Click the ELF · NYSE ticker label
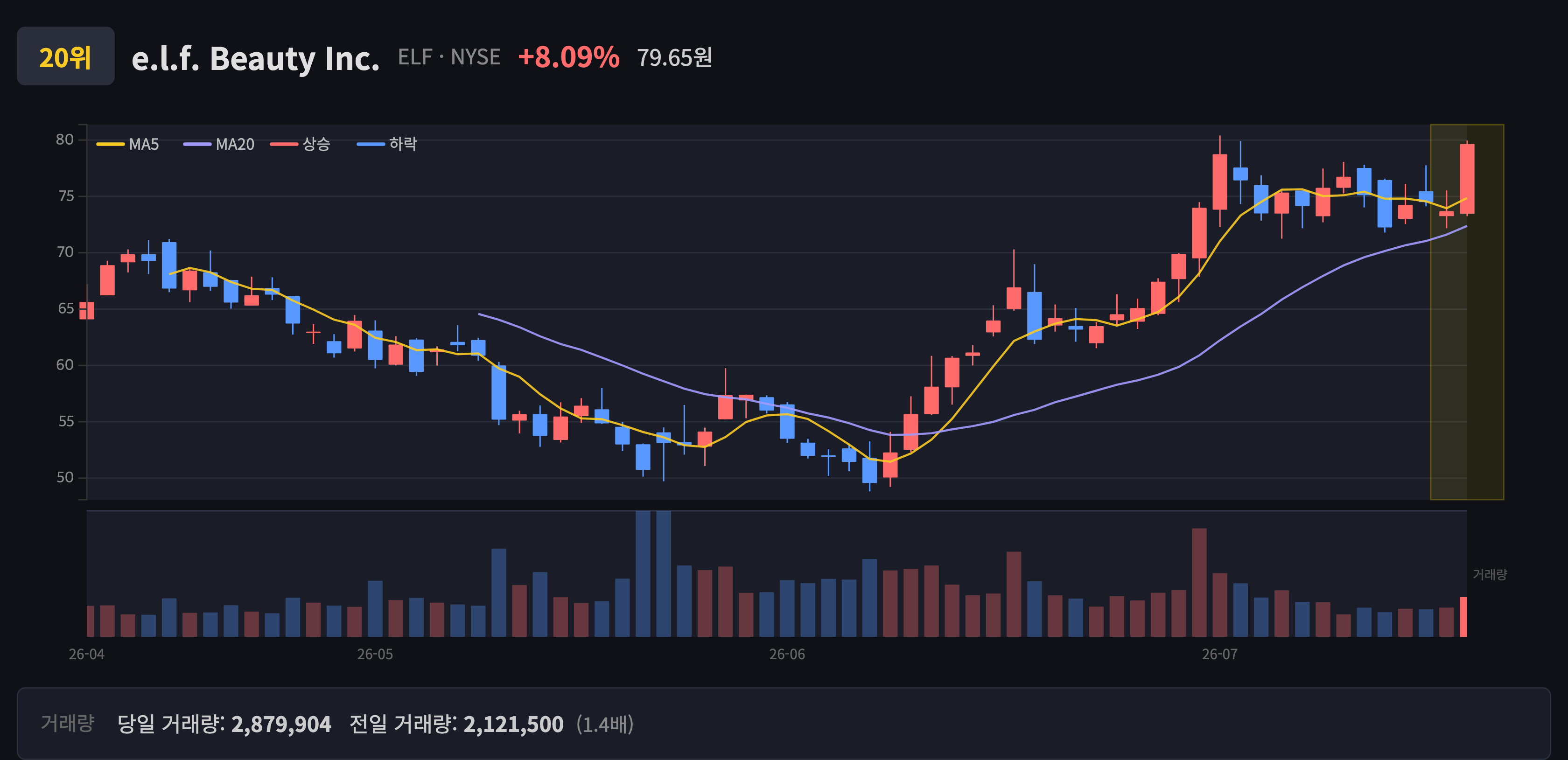 coord(449,57)
